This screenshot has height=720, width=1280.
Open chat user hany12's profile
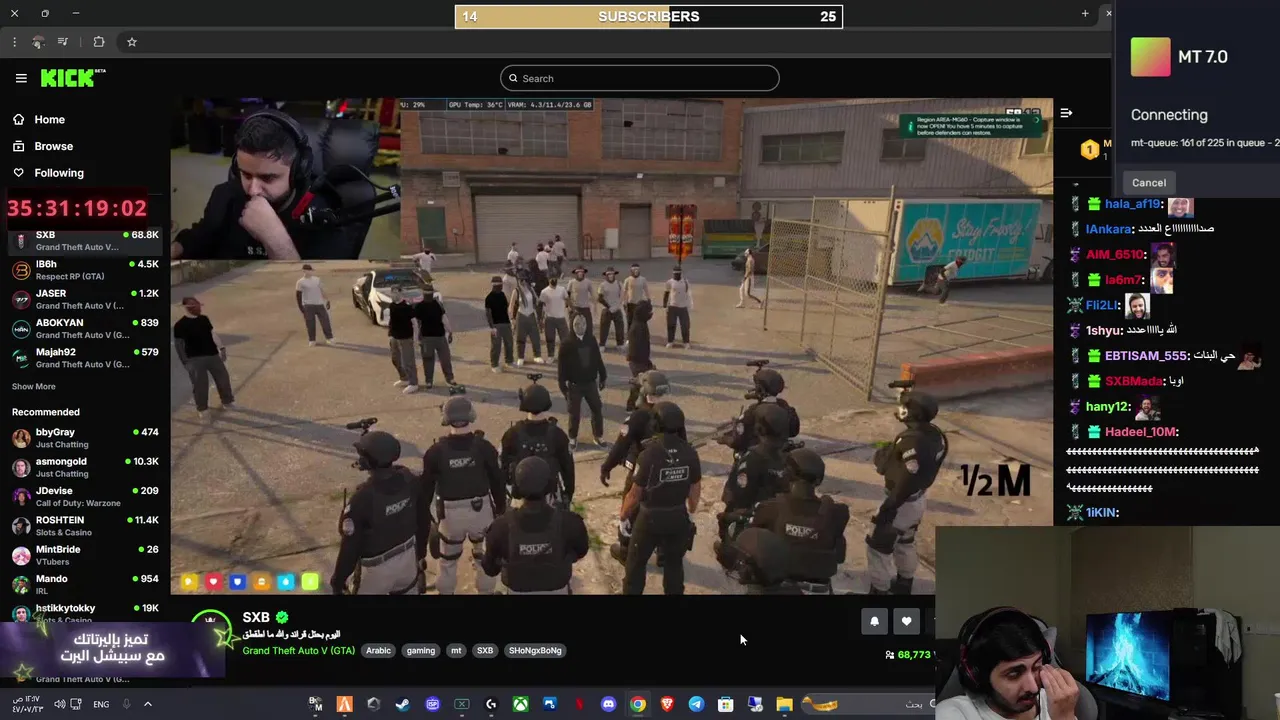pyautogui.click(x=1107, y=407)
